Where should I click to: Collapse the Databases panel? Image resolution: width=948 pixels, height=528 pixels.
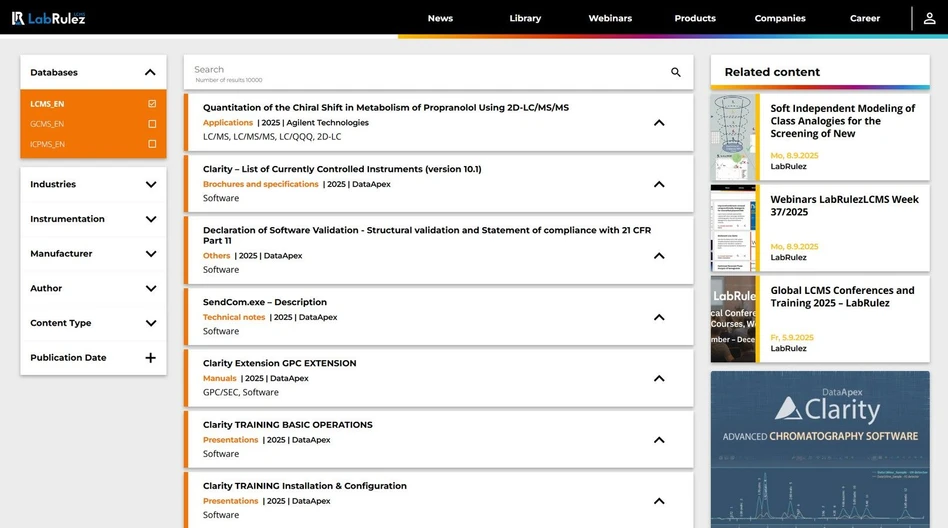point(151,73)
